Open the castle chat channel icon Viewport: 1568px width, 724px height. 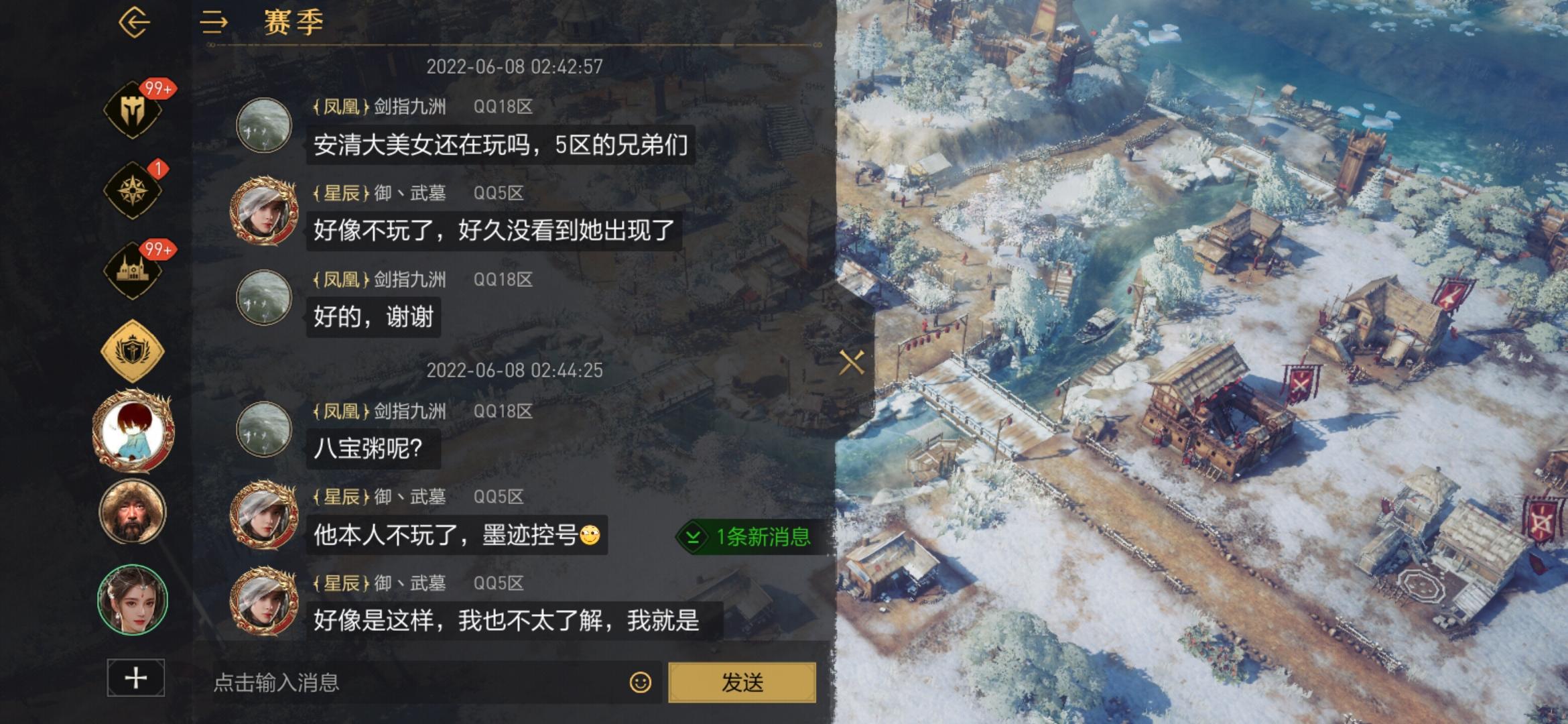[x=133, y=271]
